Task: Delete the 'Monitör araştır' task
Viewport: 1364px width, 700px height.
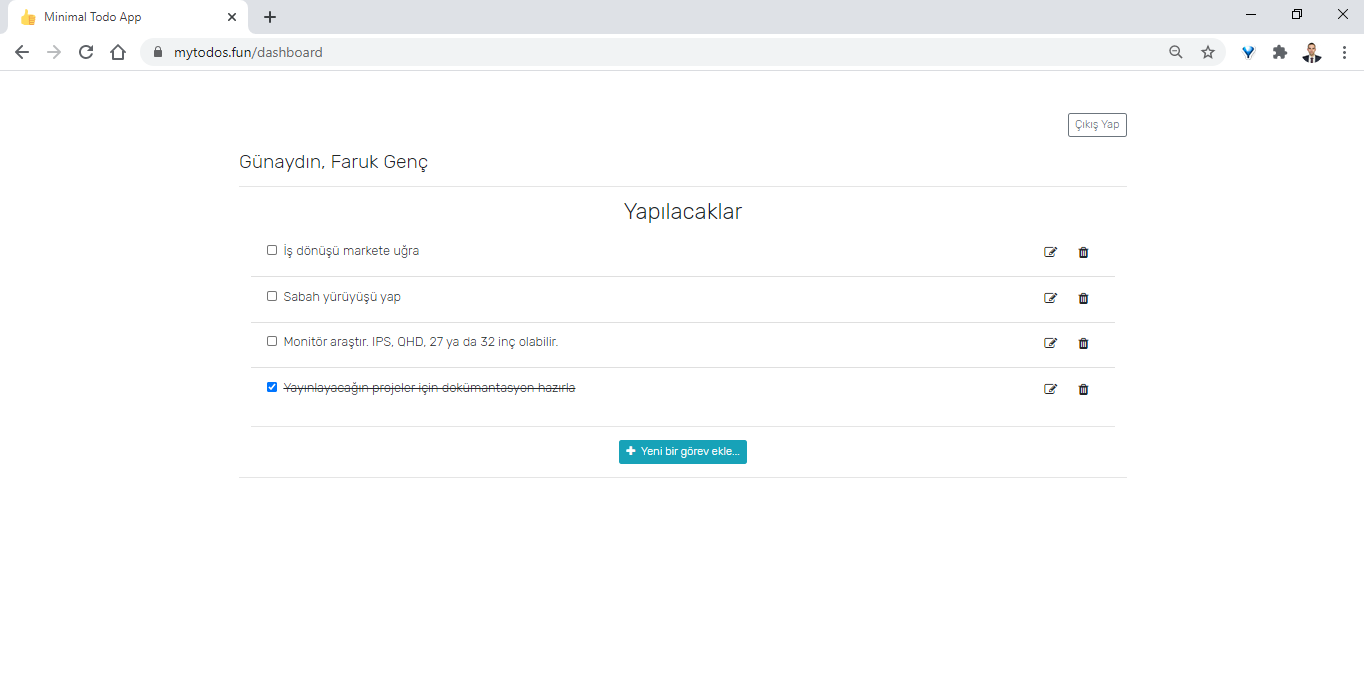Action: (x=1083, y=343)
